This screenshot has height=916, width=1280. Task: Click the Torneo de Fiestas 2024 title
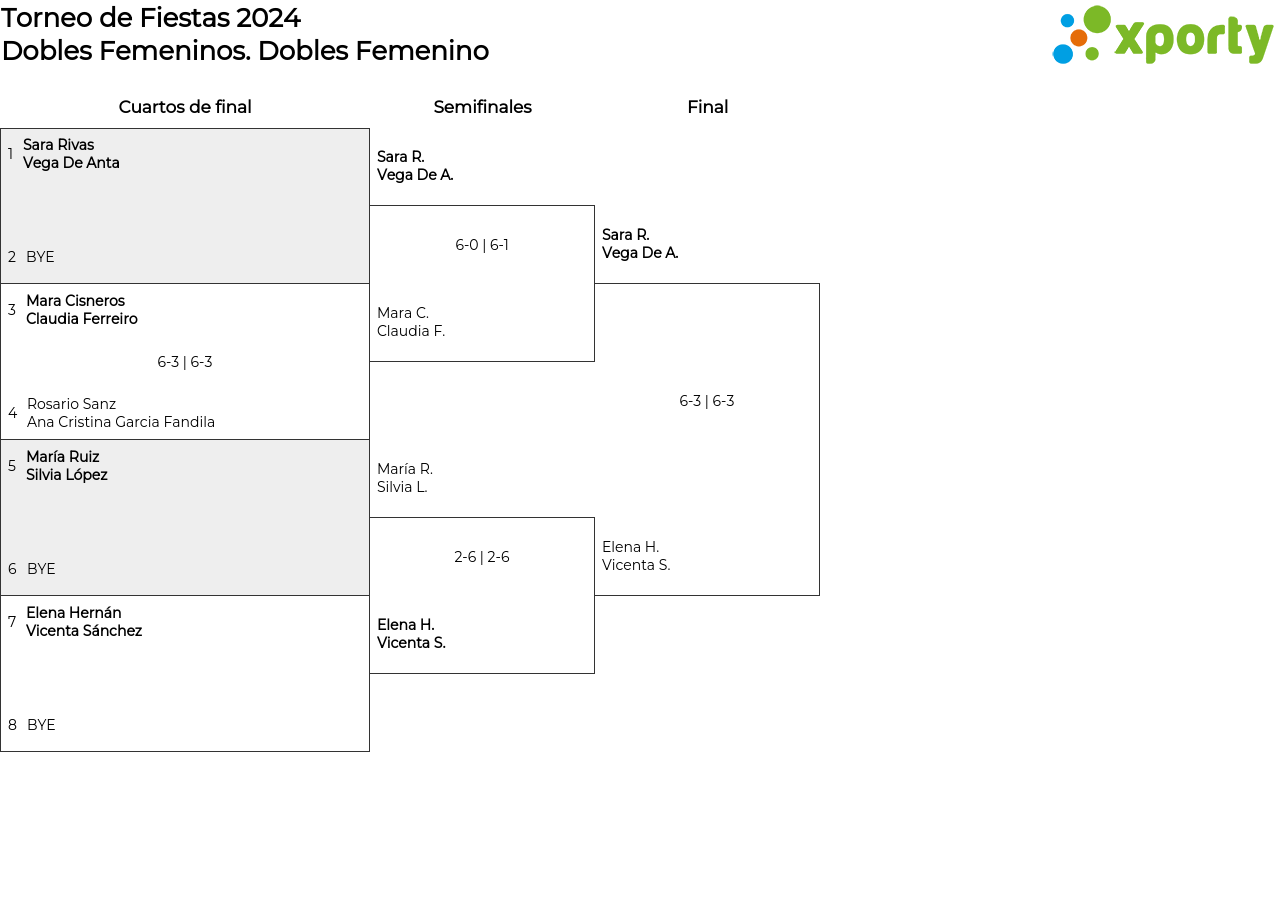tap(151, 18)
